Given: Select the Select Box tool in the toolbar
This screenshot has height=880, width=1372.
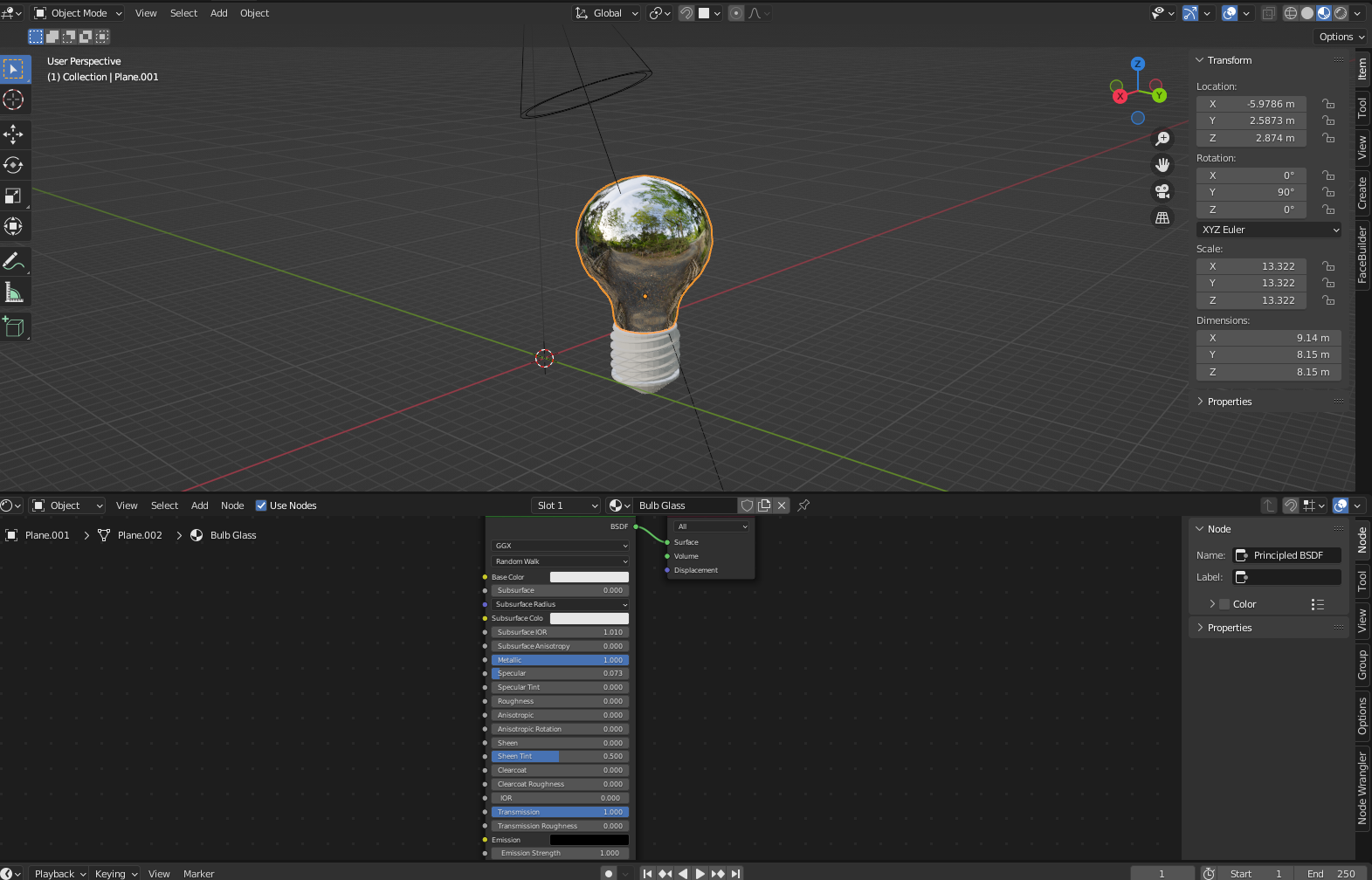Looking at the screenshot, I should [14, 69].
